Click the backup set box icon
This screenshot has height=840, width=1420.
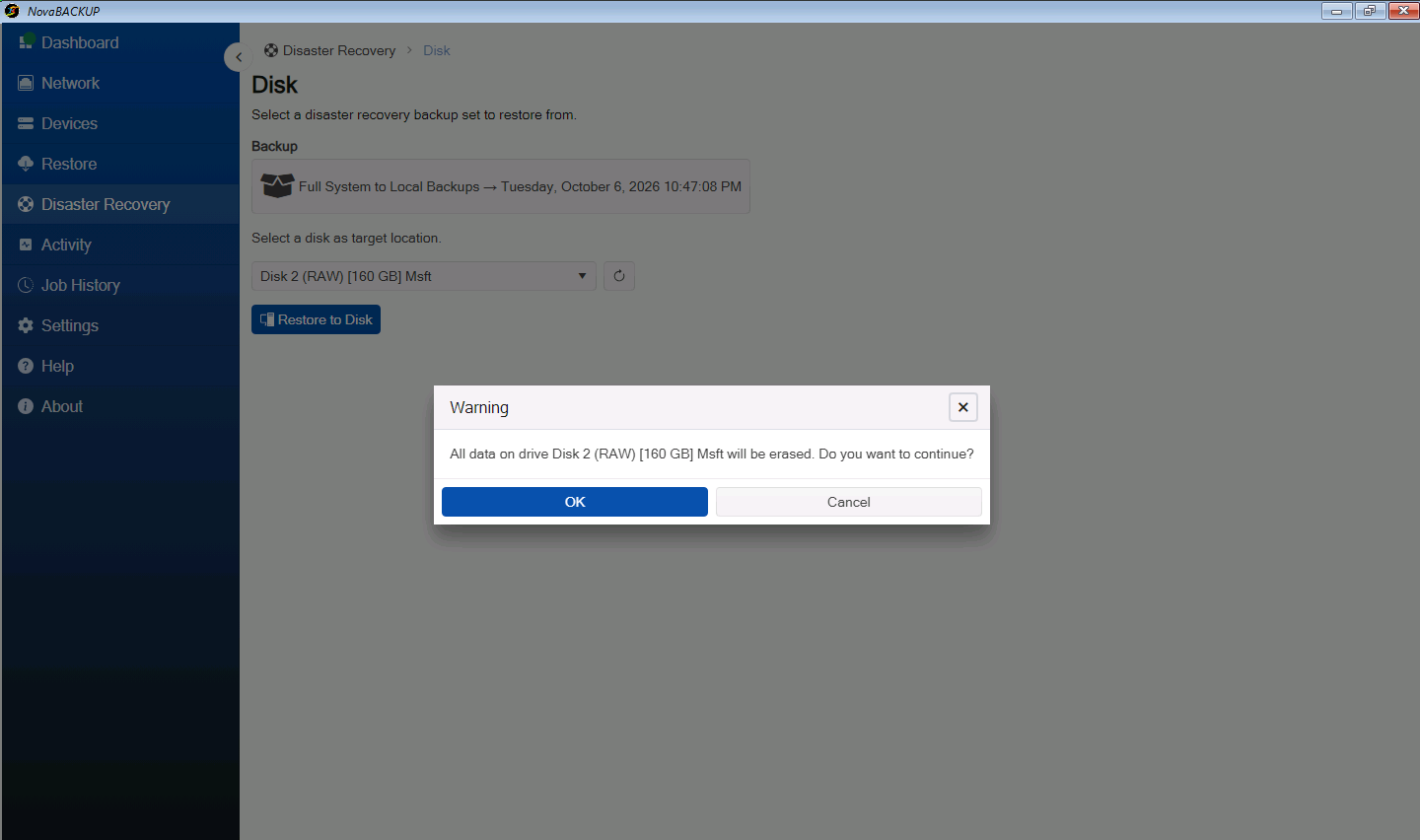pos(277,185)
